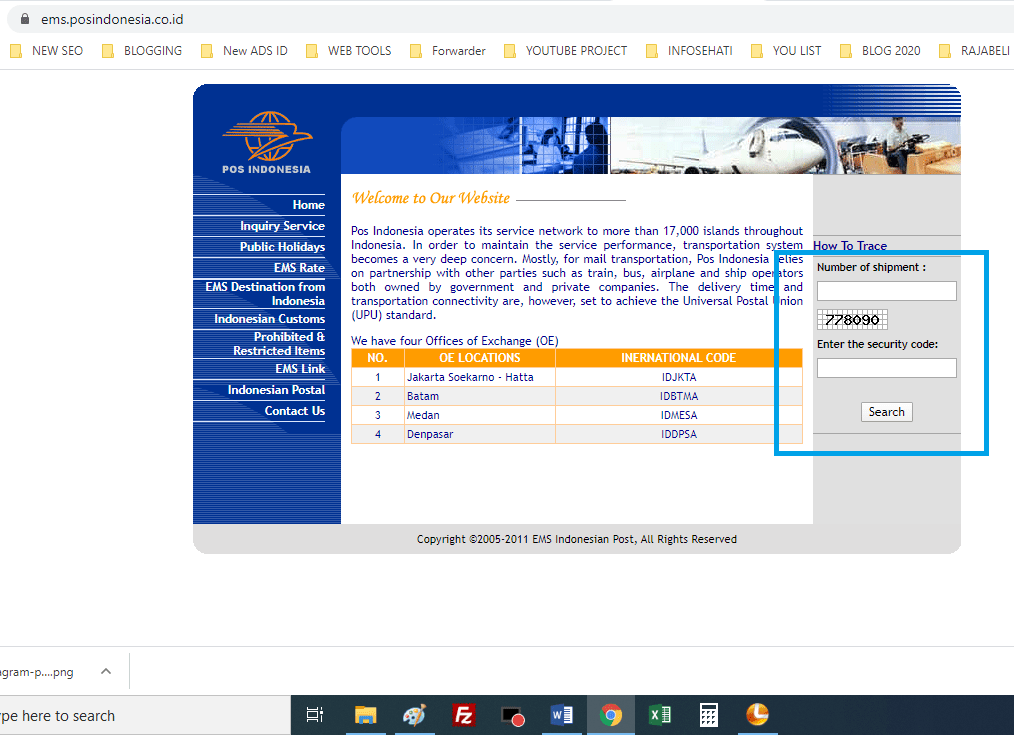This screenshot has height=740, width=1014.
Task: Open Inquiry Service in the sidebar
Action: (x=282, y=226)
